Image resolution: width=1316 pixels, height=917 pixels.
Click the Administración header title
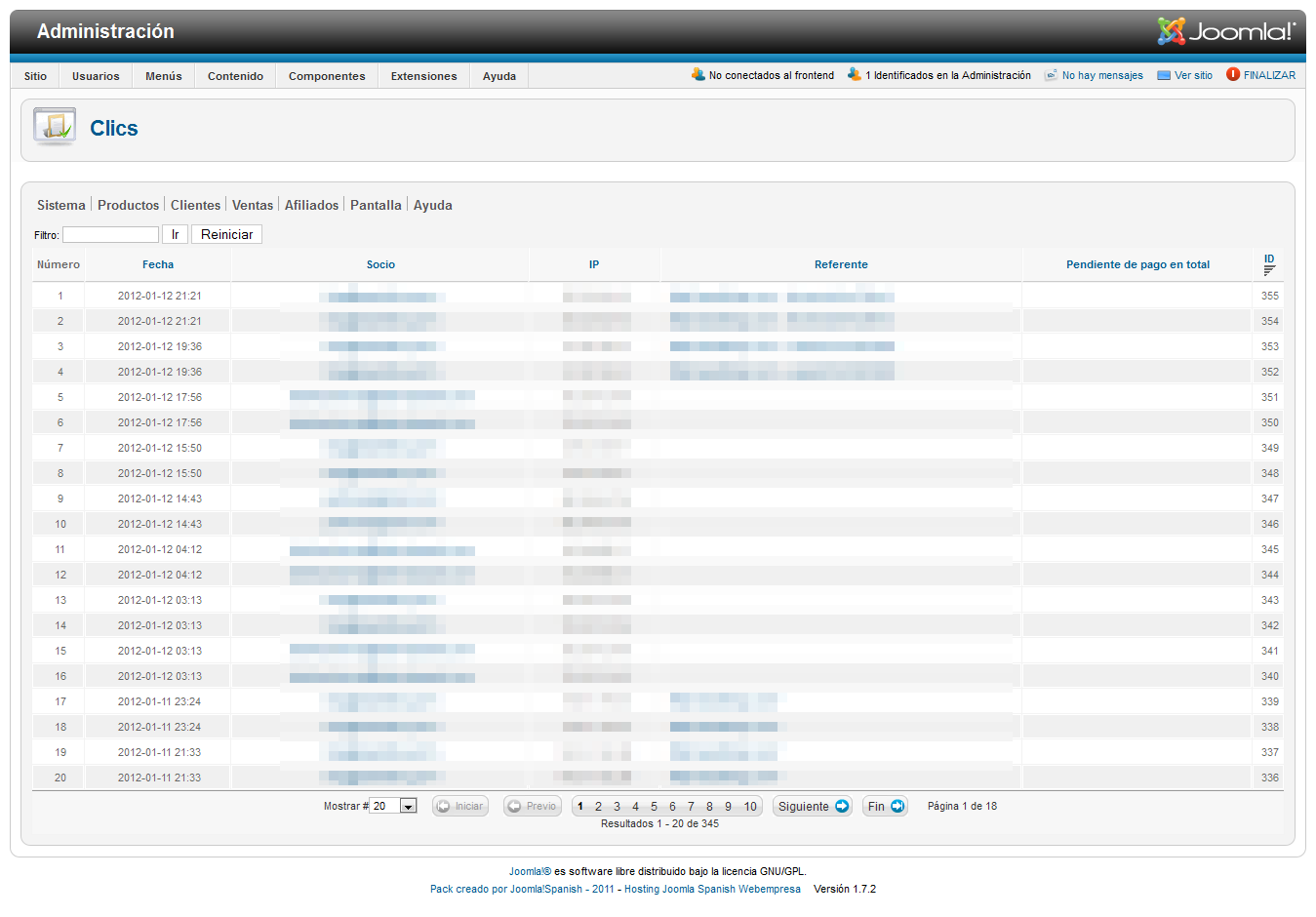coord(105,31)
